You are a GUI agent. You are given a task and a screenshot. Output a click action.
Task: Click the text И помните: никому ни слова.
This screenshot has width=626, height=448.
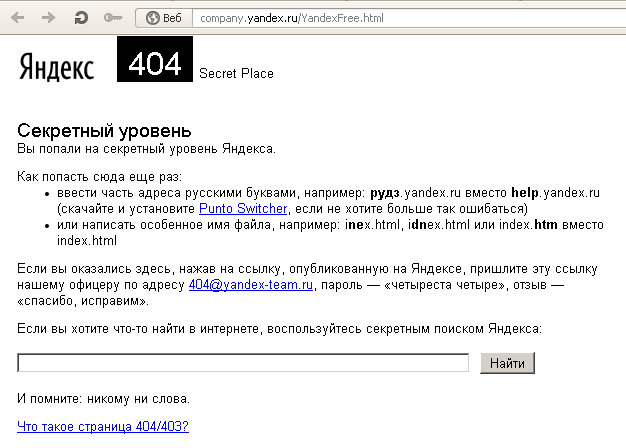click(x=103, y=398)
